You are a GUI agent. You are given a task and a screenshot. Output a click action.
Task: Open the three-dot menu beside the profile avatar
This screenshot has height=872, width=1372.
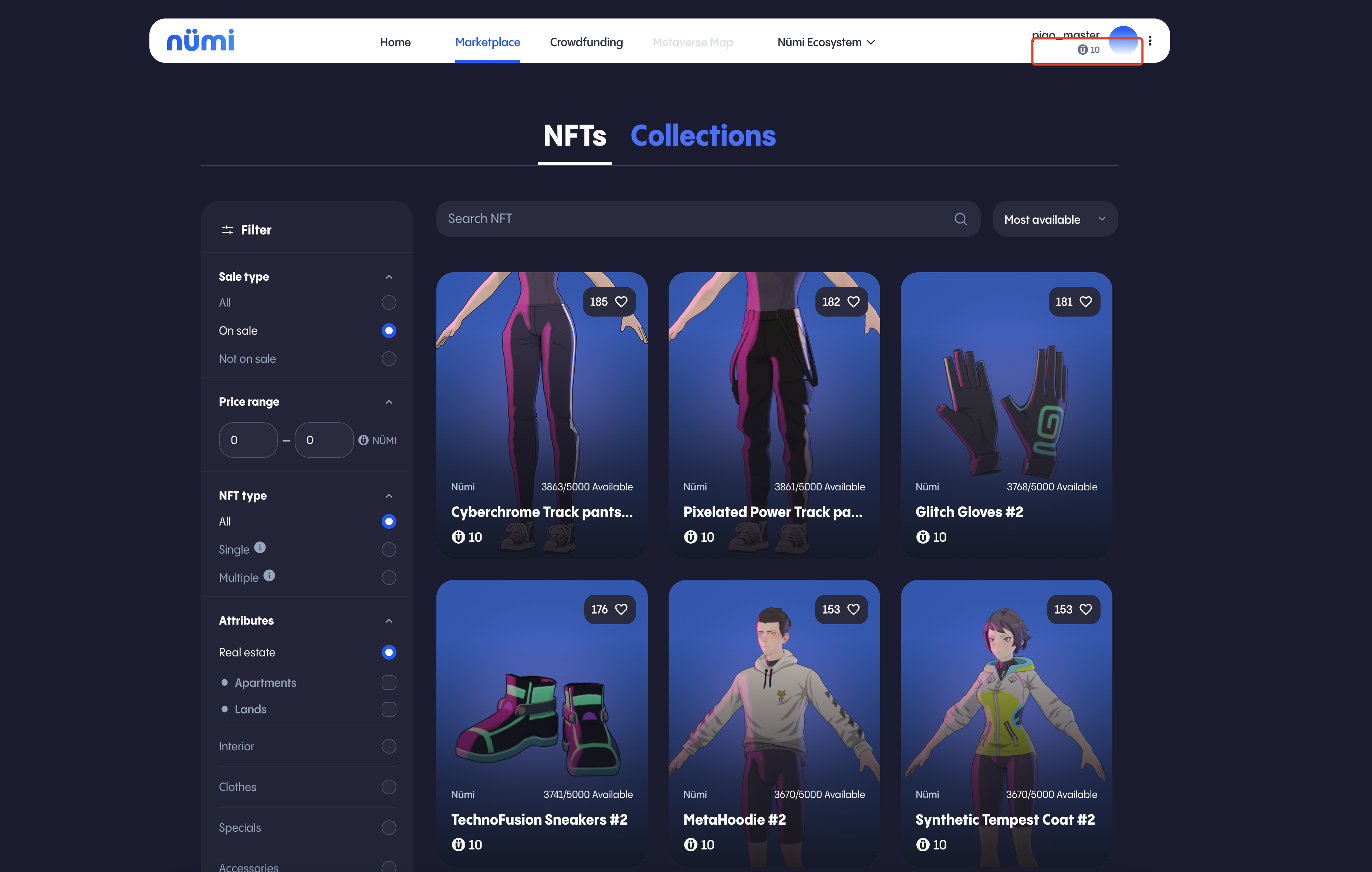[x=1150, y=41]
